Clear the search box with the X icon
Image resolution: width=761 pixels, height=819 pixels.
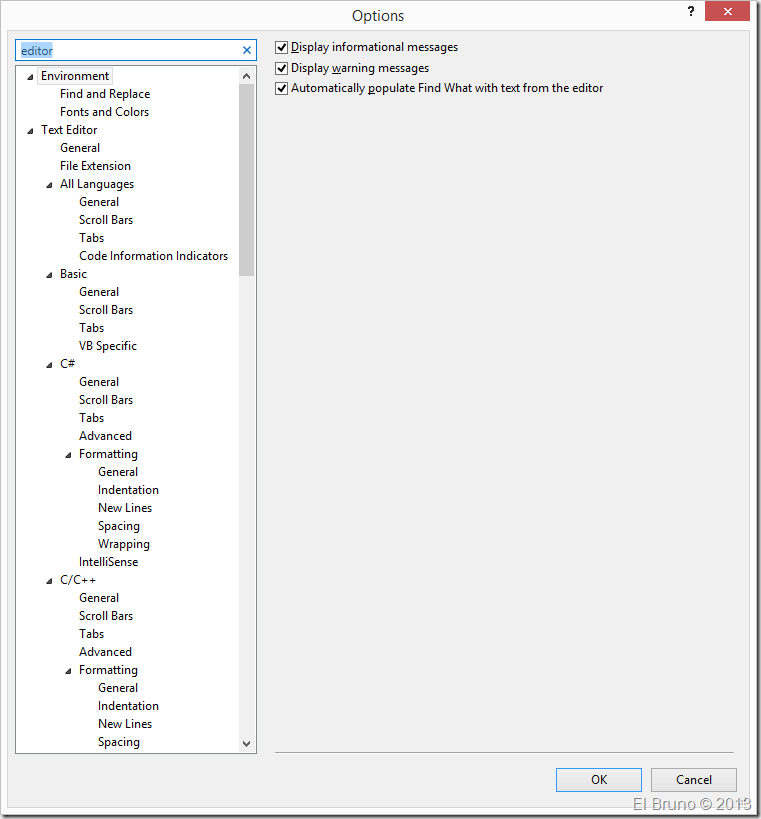point(247,50)
